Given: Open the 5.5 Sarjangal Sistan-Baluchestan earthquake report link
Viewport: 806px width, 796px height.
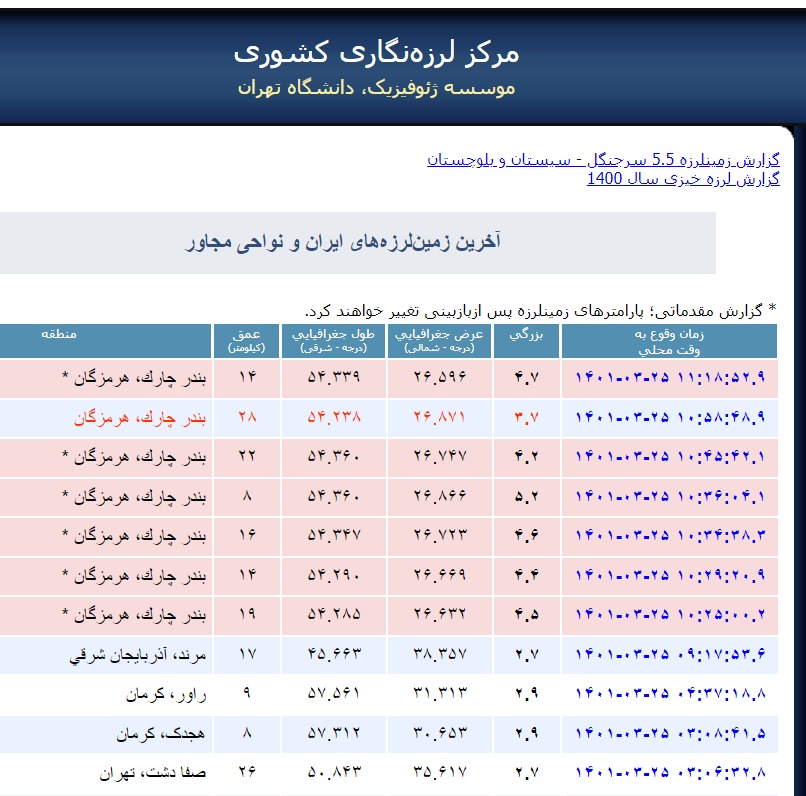Looking at the screenshot, I should click(x=603, y=160).
